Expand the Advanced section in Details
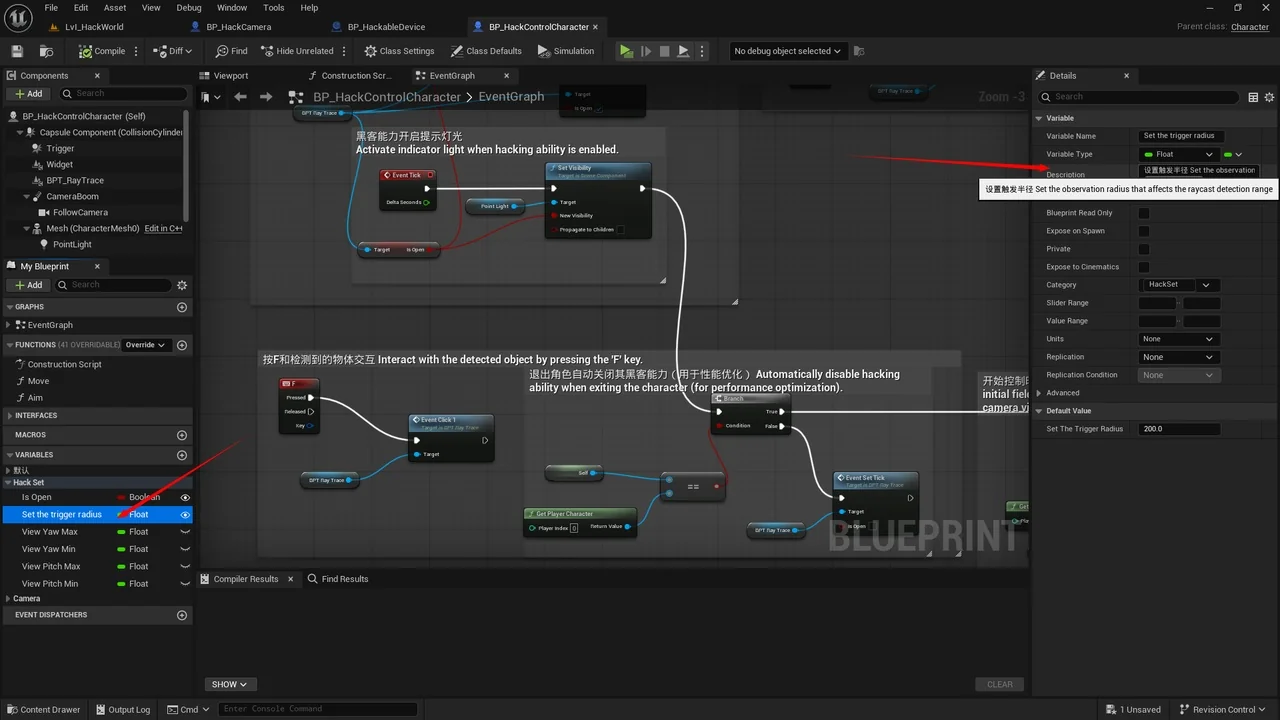Screen dimensions: 1280x720 (1062, 393)
